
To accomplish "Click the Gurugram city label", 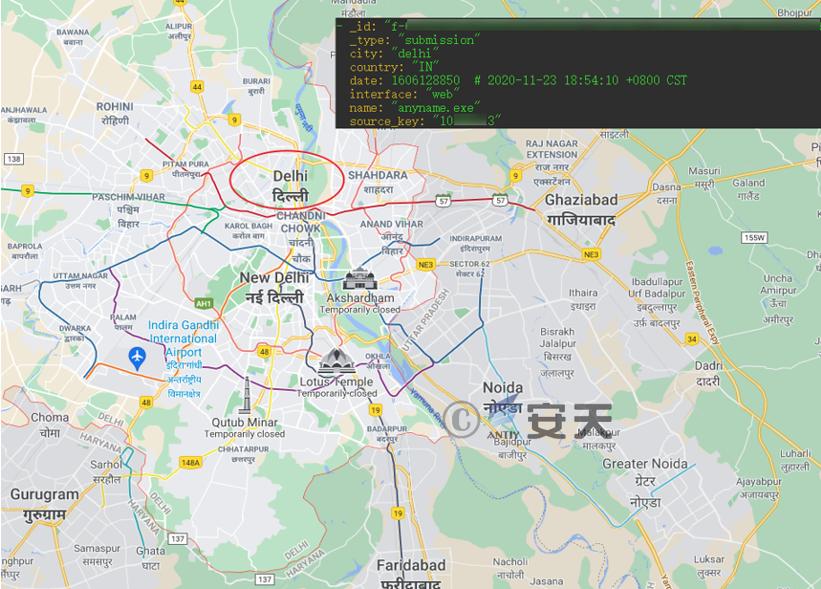I will (x=45, y=505).
